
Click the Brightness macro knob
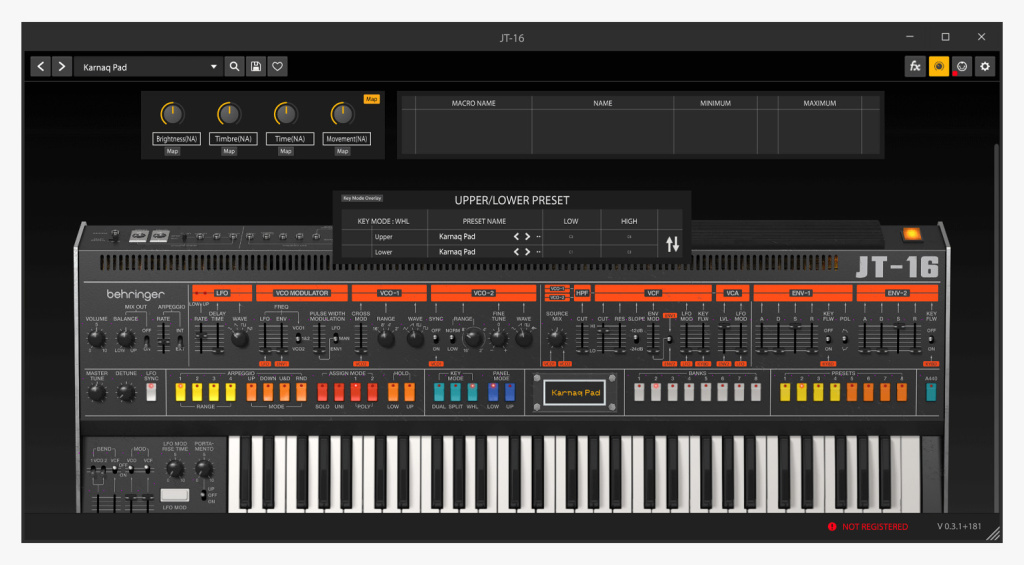(x=172, y=114)
